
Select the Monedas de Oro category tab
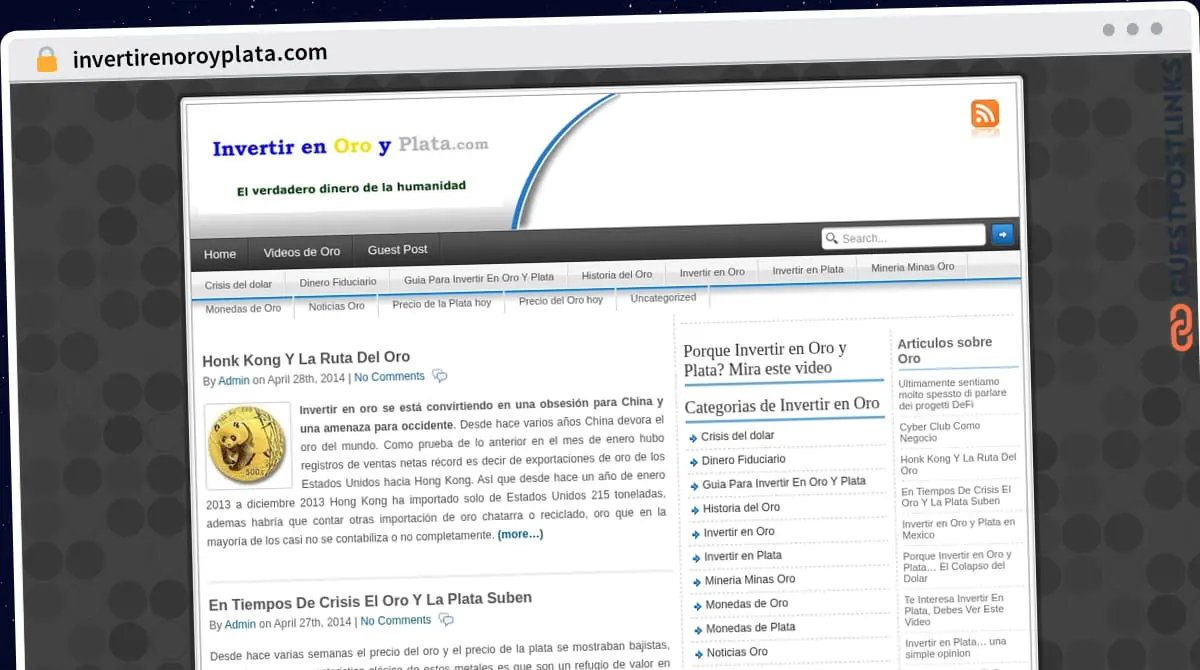(x=243, y=309)
